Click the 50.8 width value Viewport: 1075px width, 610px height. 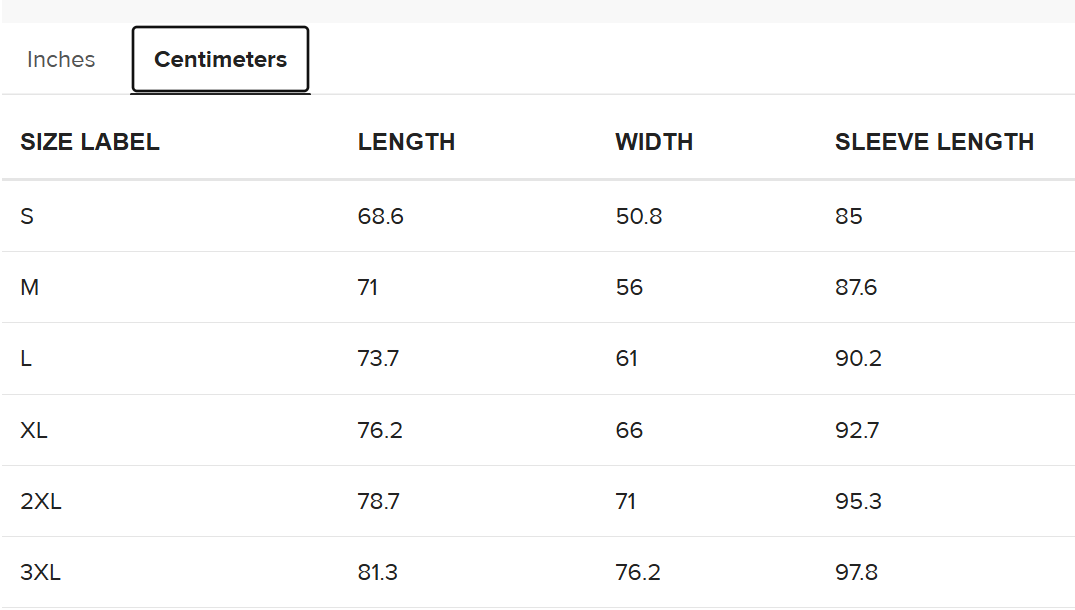pos(639,217)
